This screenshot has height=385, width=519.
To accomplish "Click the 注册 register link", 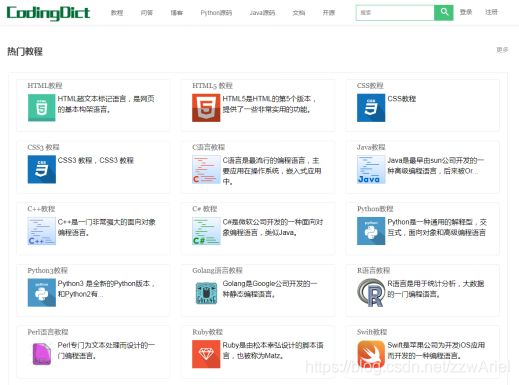I will click(x=491, y=12).
